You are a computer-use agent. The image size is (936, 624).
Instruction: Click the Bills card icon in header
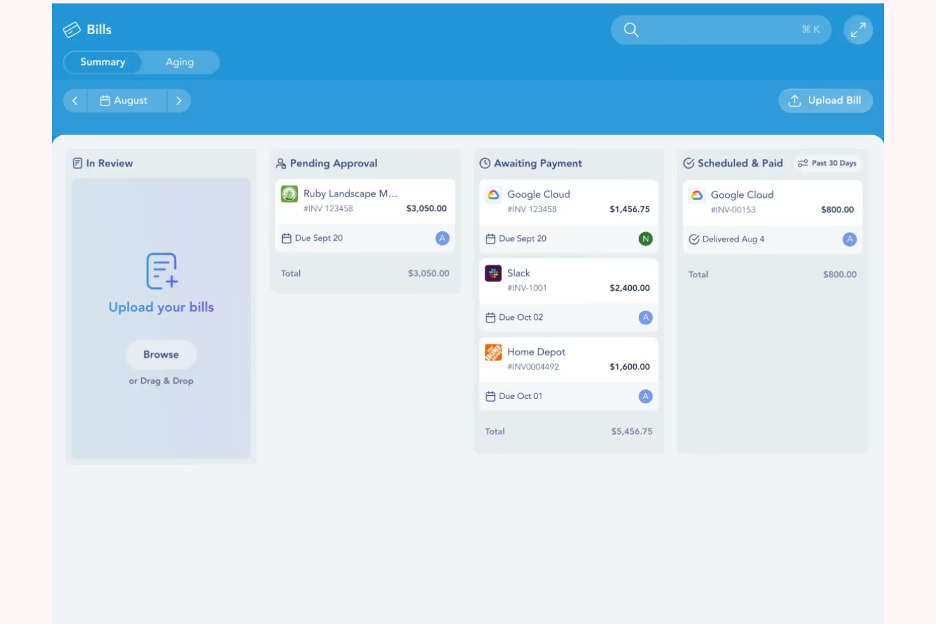click(x=72, y=30)
